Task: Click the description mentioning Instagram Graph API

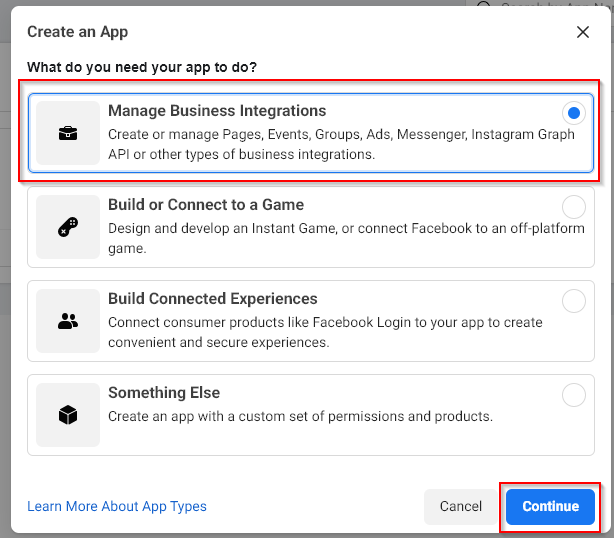Action: pos(341,144)
